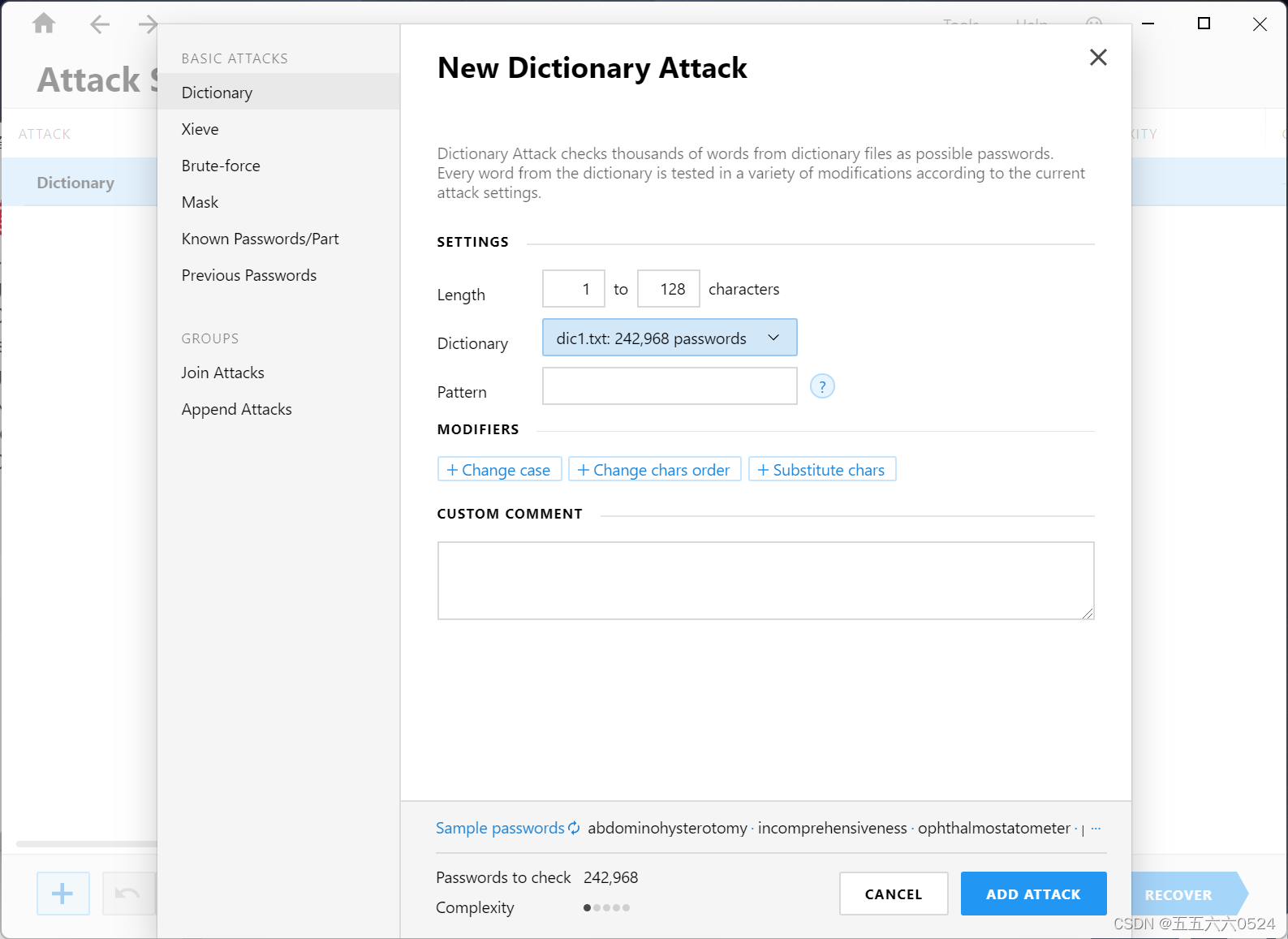Open Join Attacks group

pos(278,373)
